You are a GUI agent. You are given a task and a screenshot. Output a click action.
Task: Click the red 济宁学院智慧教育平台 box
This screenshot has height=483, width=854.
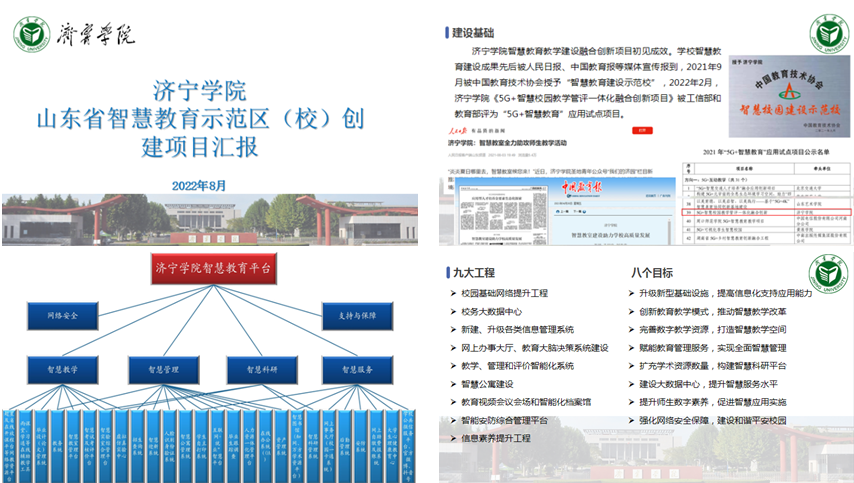pyautogui.click(x=212, y=268)
